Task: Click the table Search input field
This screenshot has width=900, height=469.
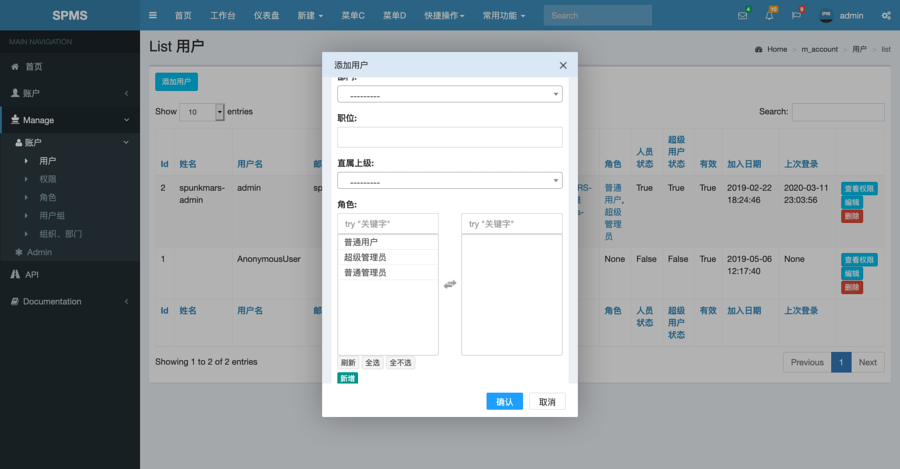Action: coord(838,112)
